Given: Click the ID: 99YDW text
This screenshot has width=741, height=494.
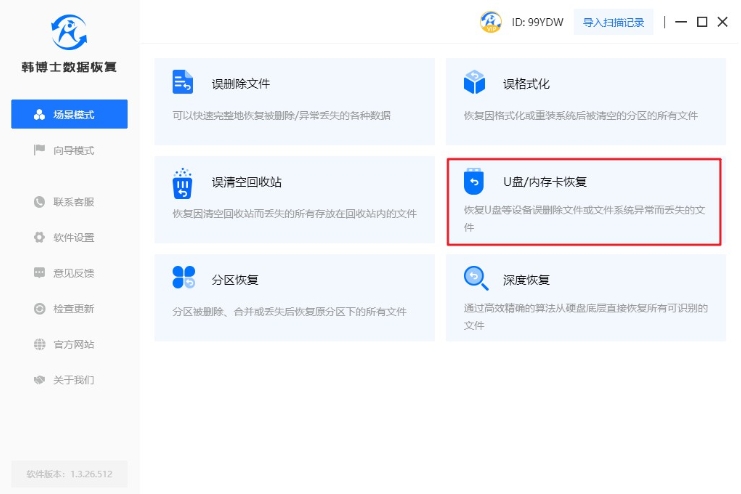Looking at the screenshot, I should pos(537,22).
